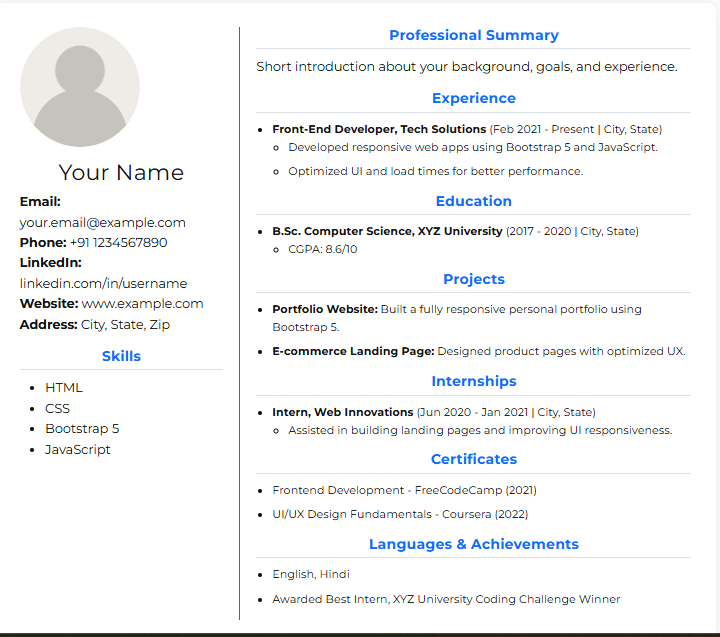Click the Bootstrap 5 skill item
Screen dimensions: 720x637
82,429
